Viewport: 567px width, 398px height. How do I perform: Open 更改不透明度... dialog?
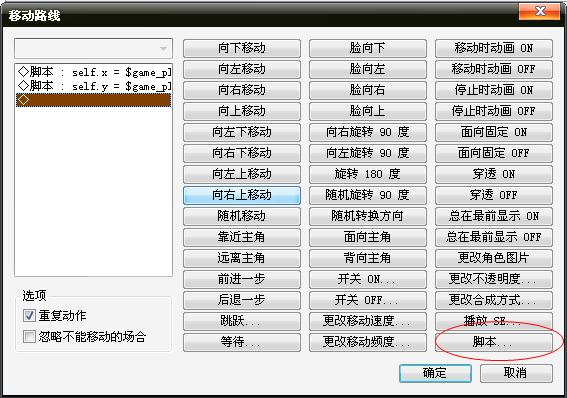tap(494, 279)
